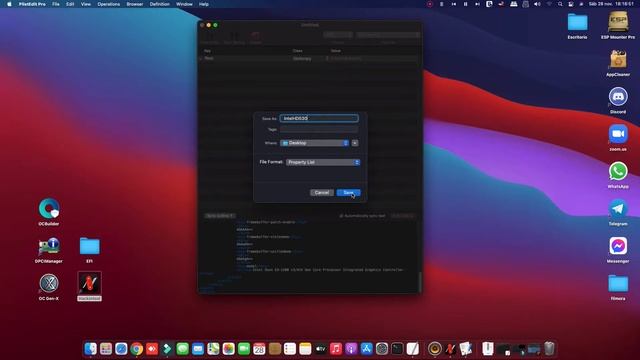Click the pause control in the menu bar

[x=465, y=4]
